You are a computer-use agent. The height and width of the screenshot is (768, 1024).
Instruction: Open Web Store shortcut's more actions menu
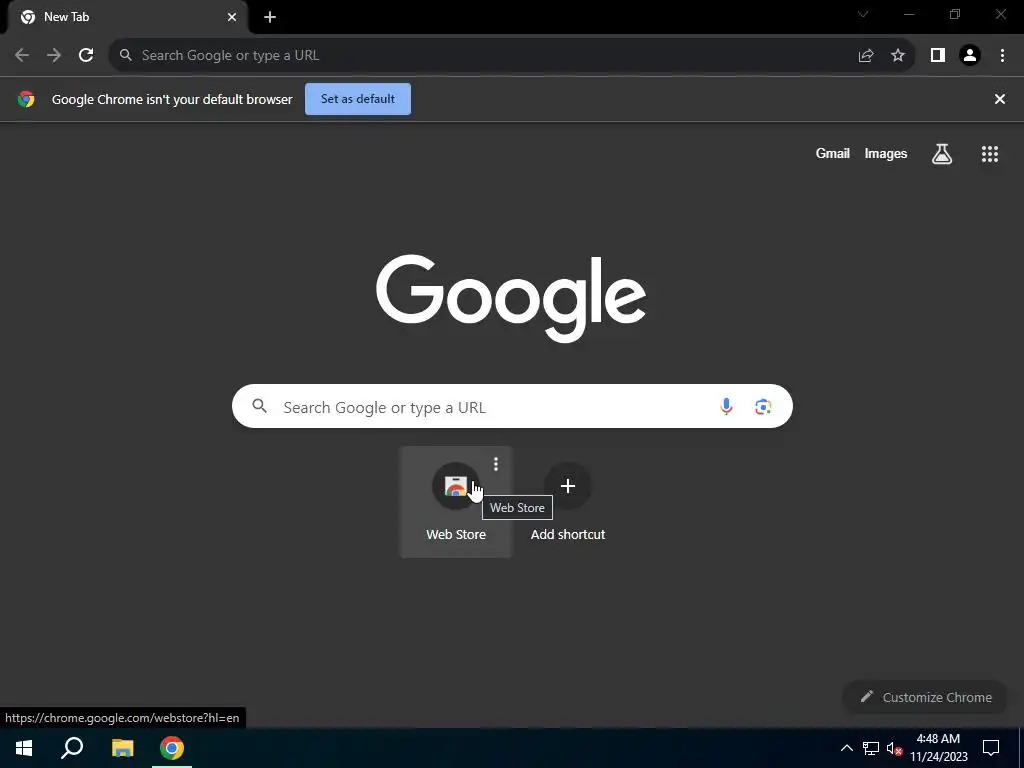(x=496, y=464)
